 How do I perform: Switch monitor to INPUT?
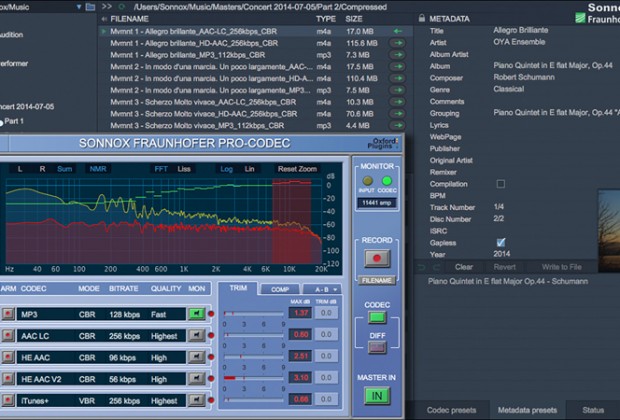click(367, 181)
